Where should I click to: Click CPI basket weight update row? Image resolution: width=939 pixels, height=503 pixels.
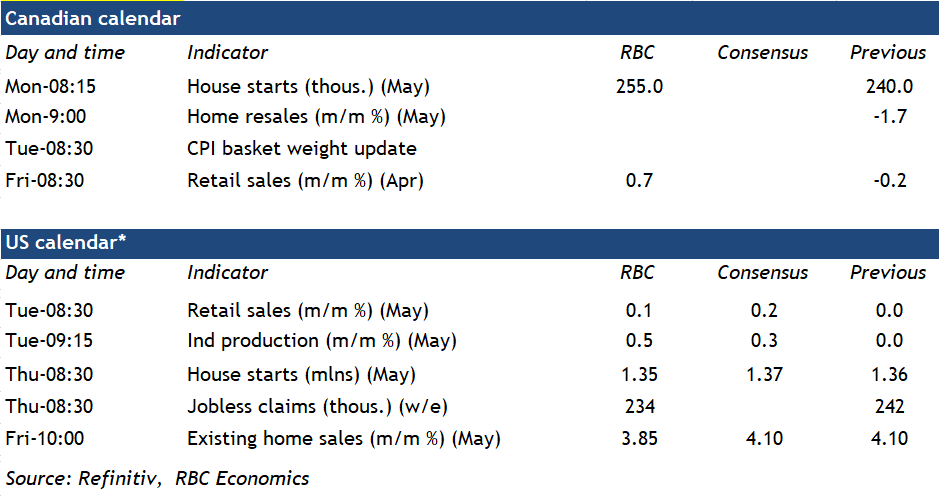point(301,149)
